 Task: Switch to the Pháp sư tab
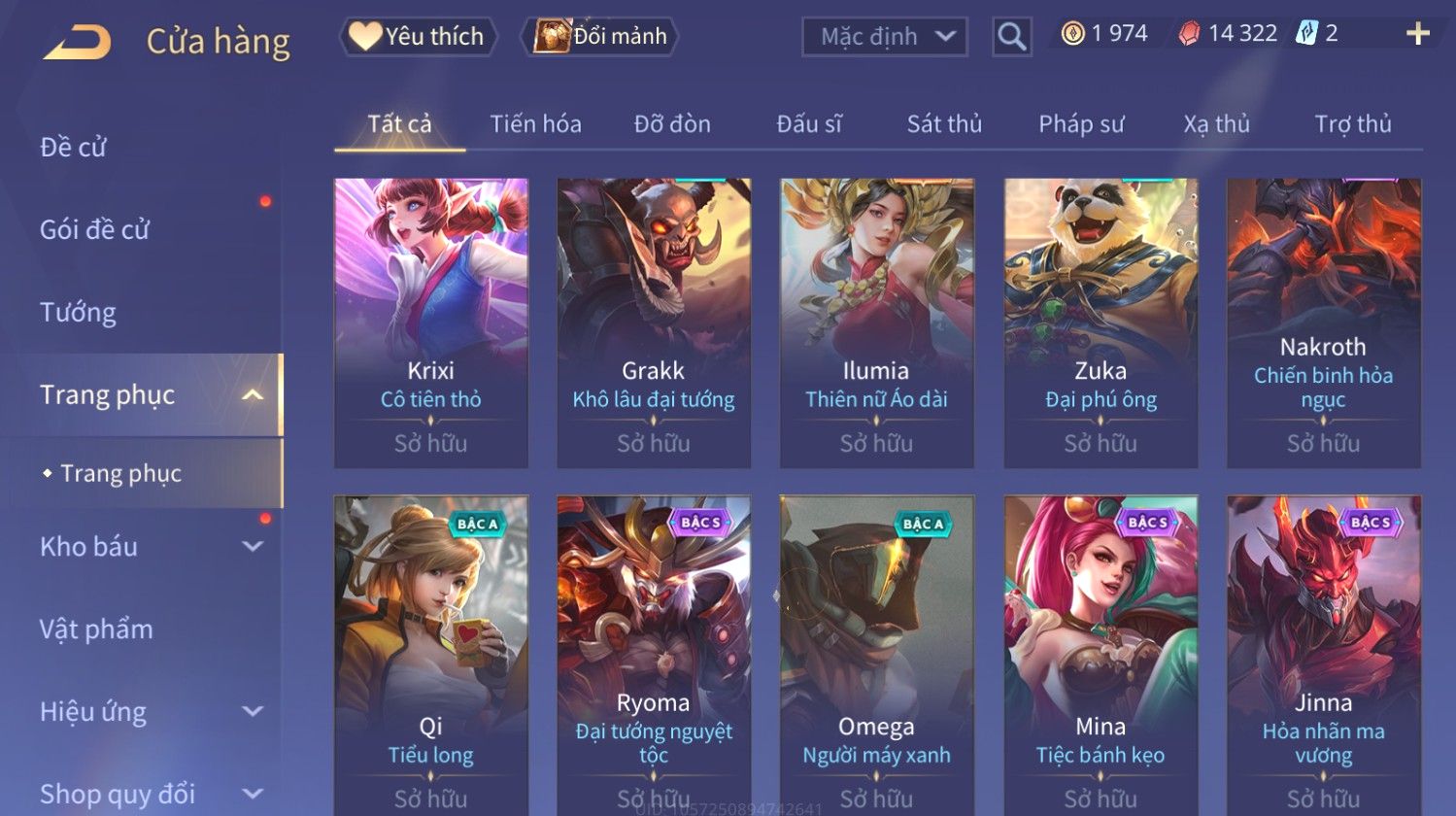tap(1081, 124)
